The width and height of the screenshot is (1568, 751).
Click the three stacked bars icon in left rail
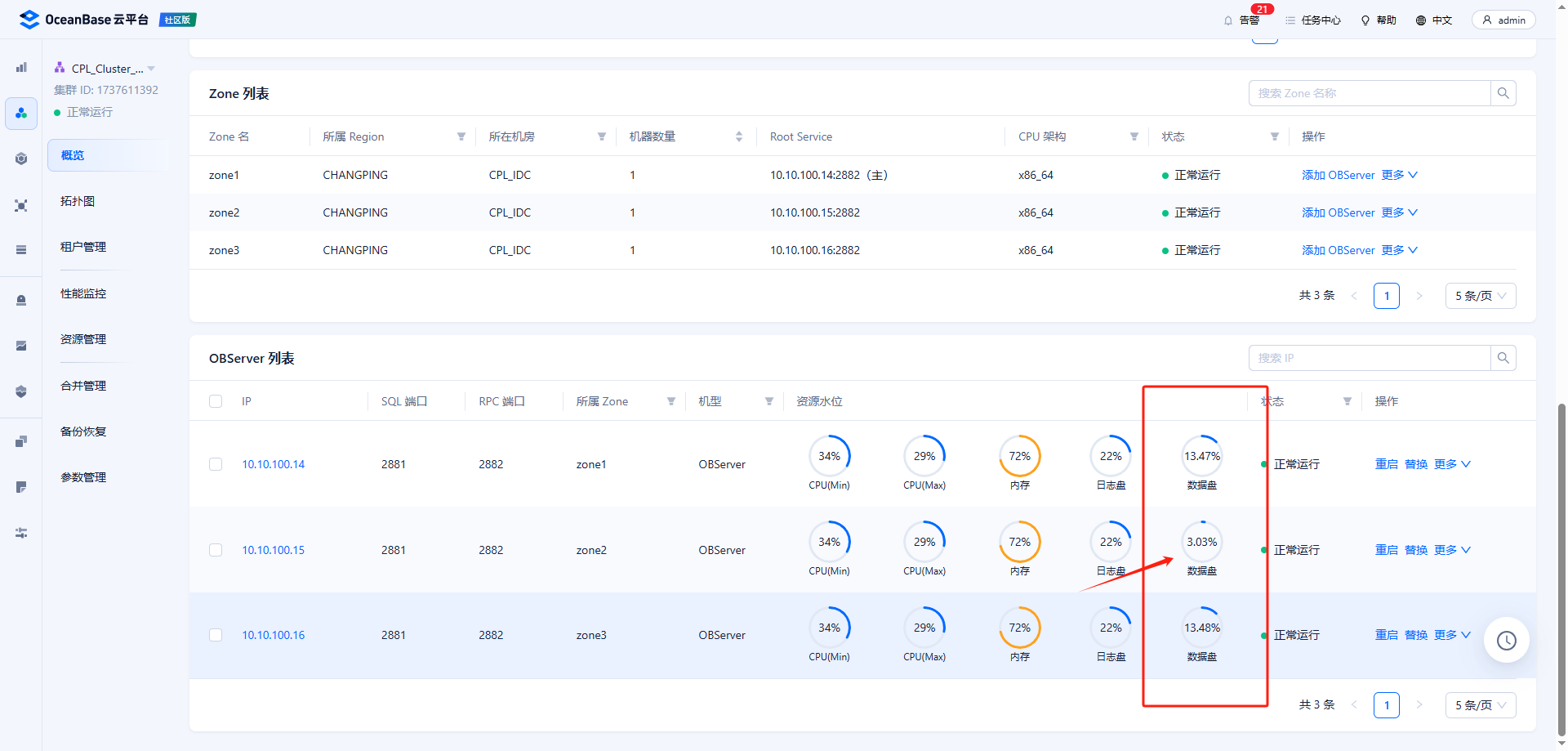[x=21, y=250]
